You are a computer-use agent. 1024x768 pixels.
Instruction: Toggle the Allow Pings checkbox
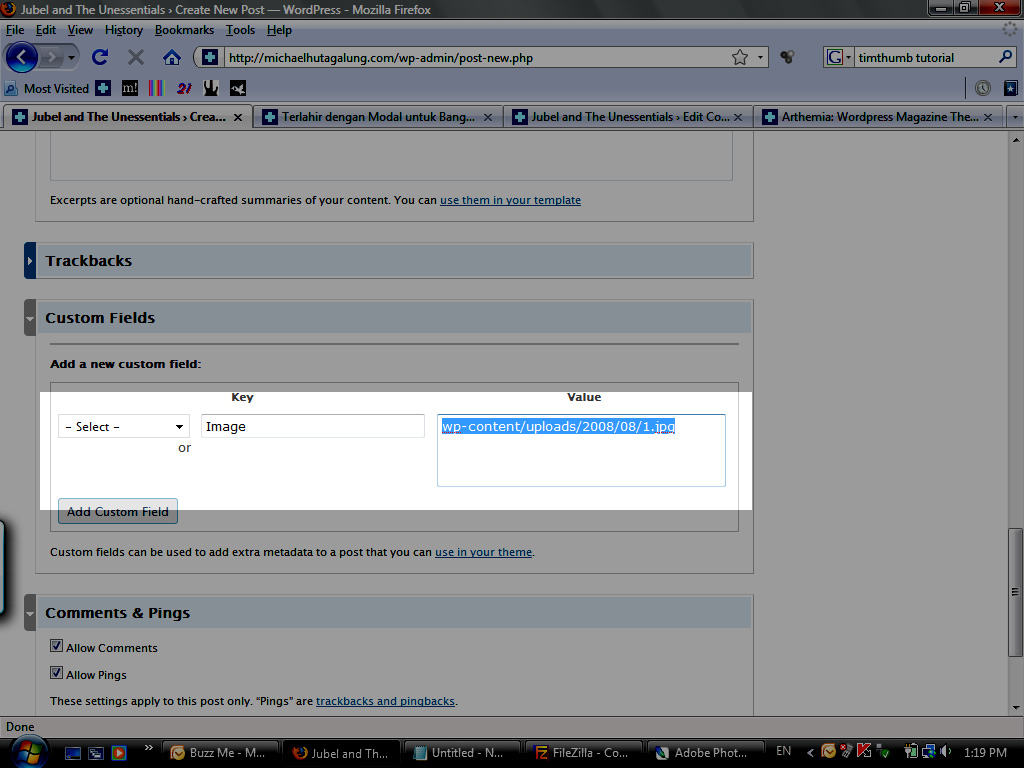[57, 674]
